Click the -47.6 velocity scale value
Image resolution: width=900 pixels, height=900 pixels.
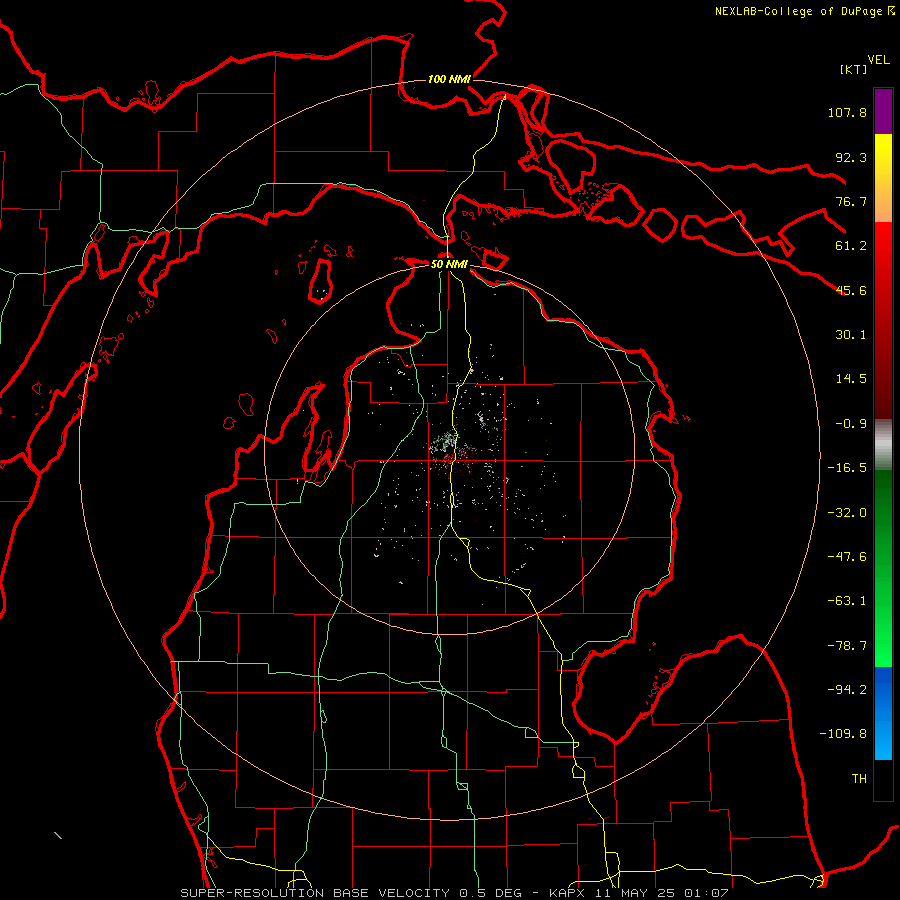click(x=847, y=557)
